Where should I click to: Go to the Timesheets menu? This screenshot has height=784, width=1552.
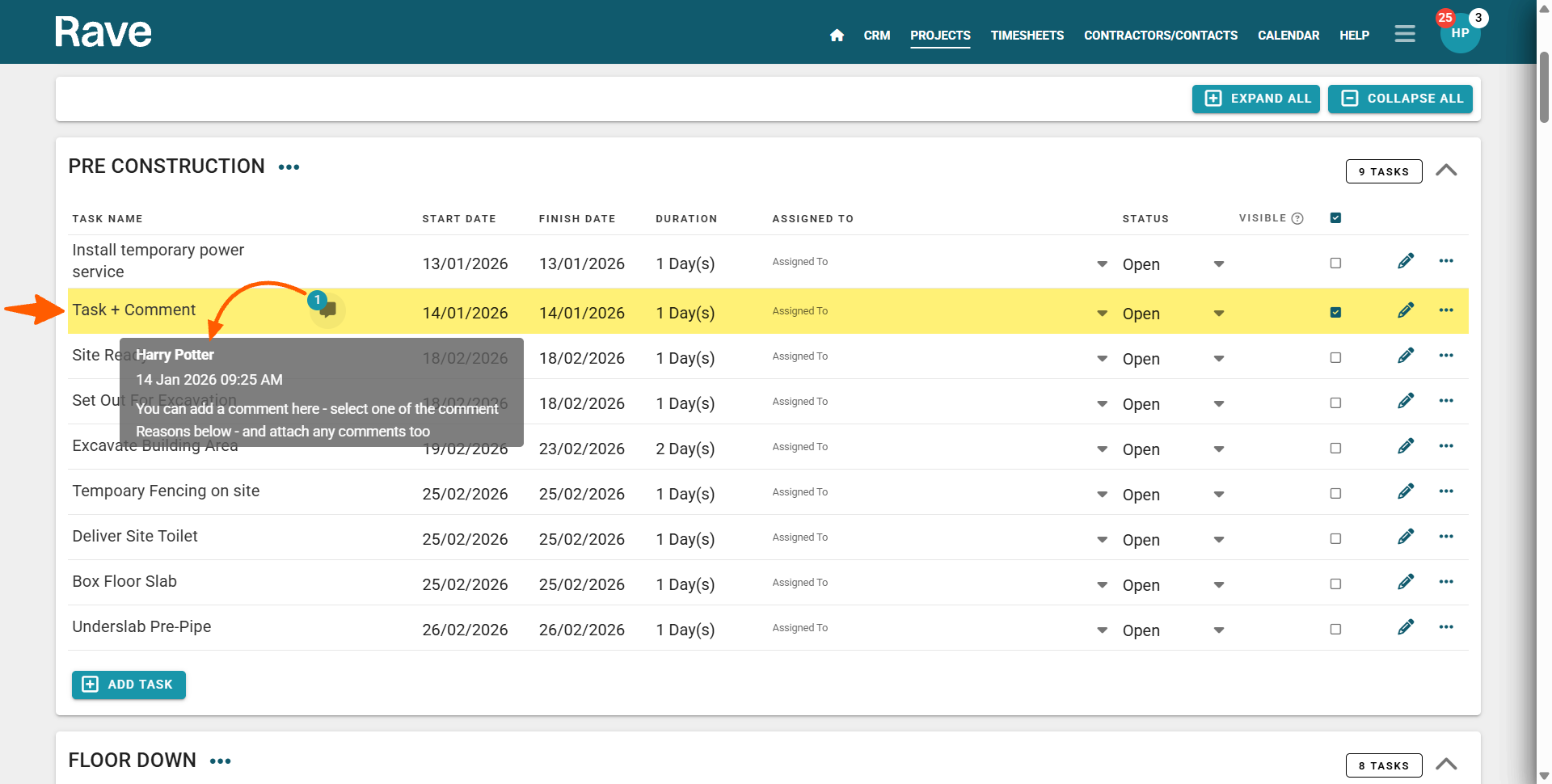1027,36
